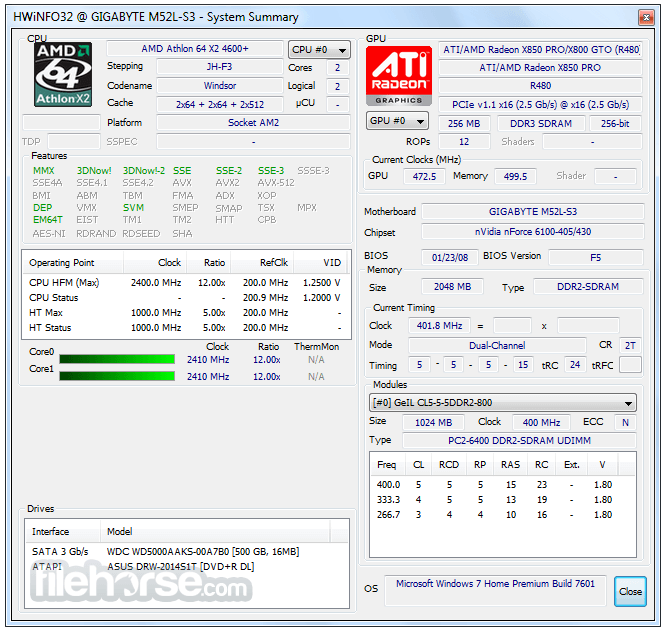Click the Freq column header
Image resolution: width=665 pixels, height=632 pixels.
click(388, 465)
